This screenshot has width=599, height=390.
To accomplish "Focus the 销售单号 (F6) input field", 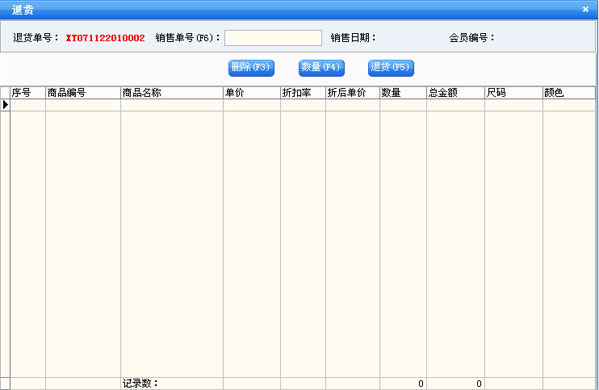I will click(273, 38).
